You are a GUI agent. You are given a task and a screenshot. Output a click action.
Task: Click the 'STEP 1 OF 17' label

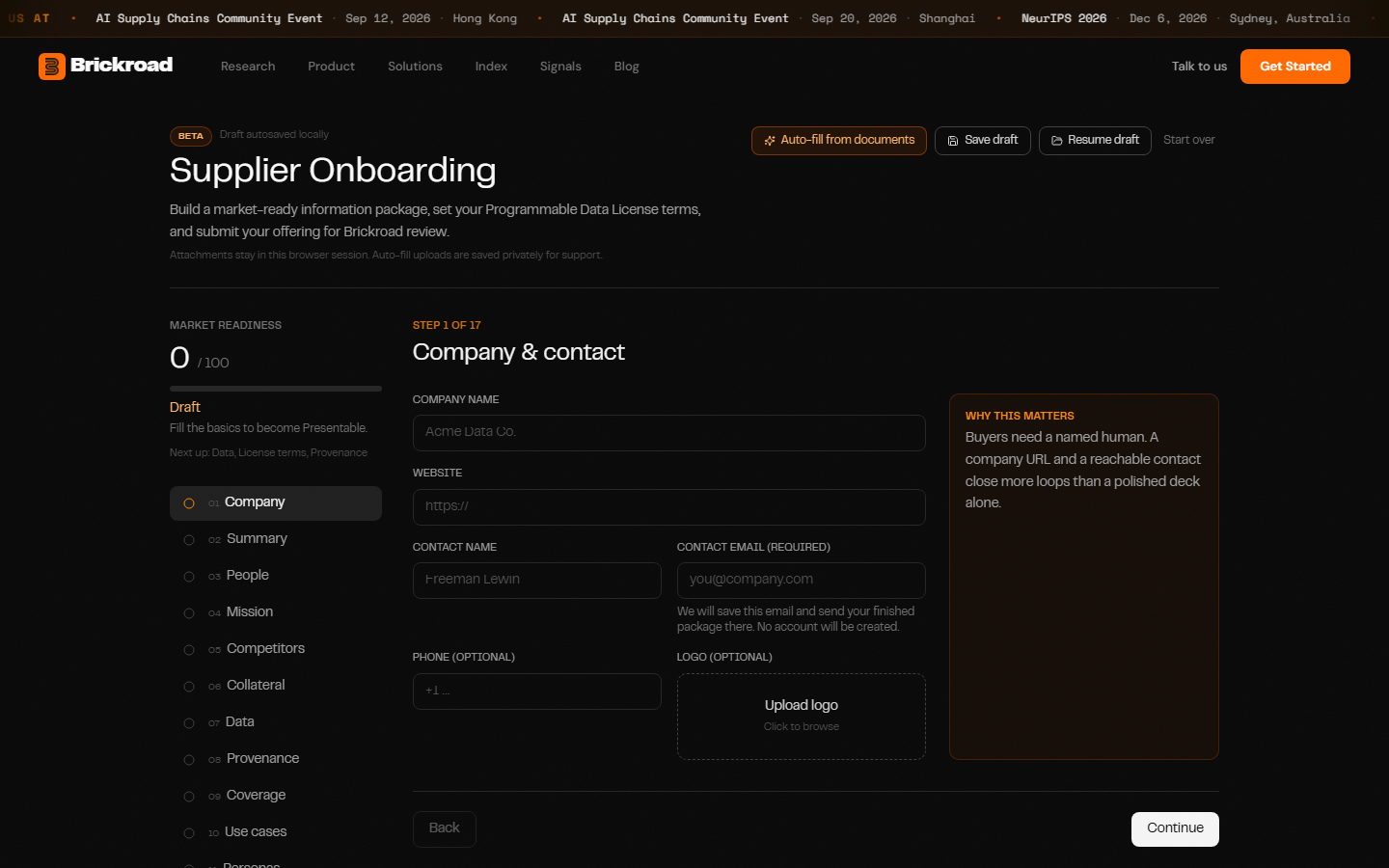(447, 326)
